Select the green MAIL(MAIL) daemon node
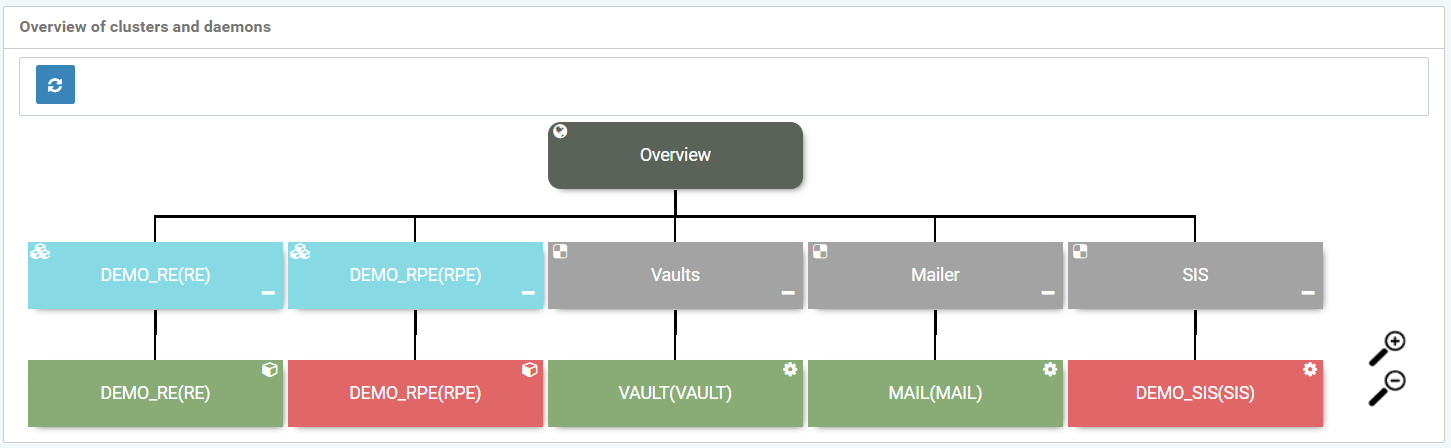The height and width of the screenshot is (448, 1451). pos(935,394)
